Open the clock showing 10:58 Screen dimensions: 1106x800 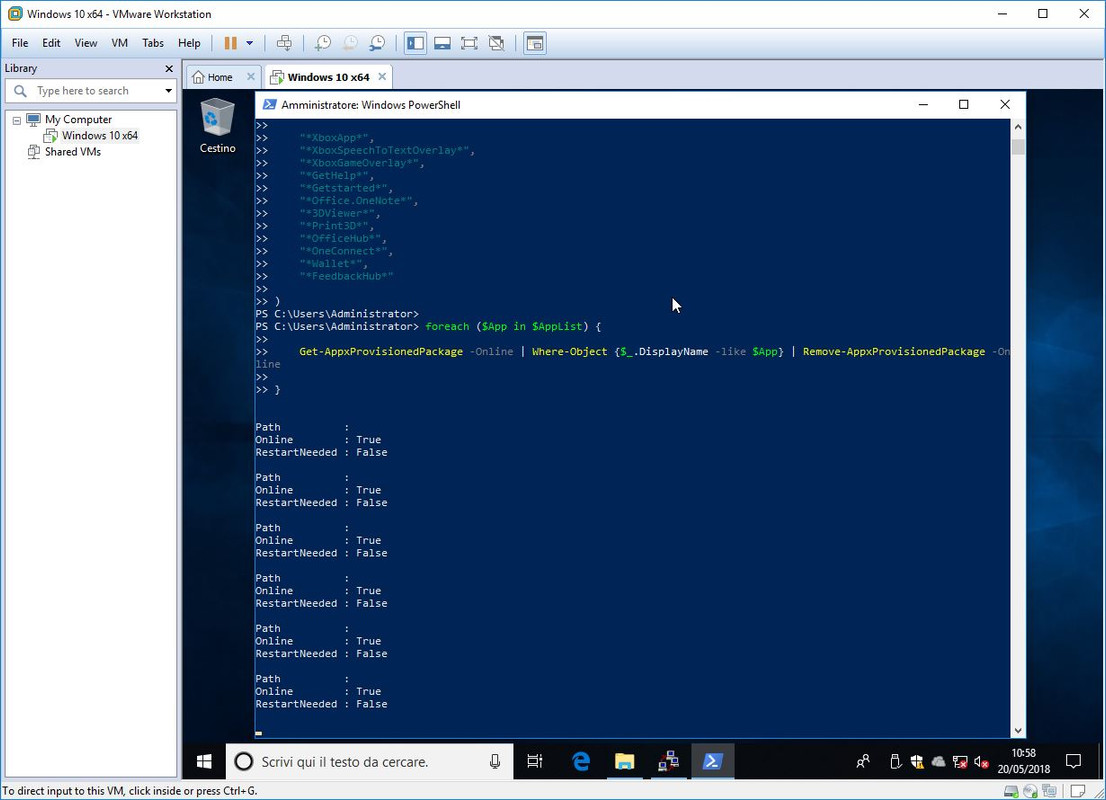pyautogui.click(x=1023, y=761)
